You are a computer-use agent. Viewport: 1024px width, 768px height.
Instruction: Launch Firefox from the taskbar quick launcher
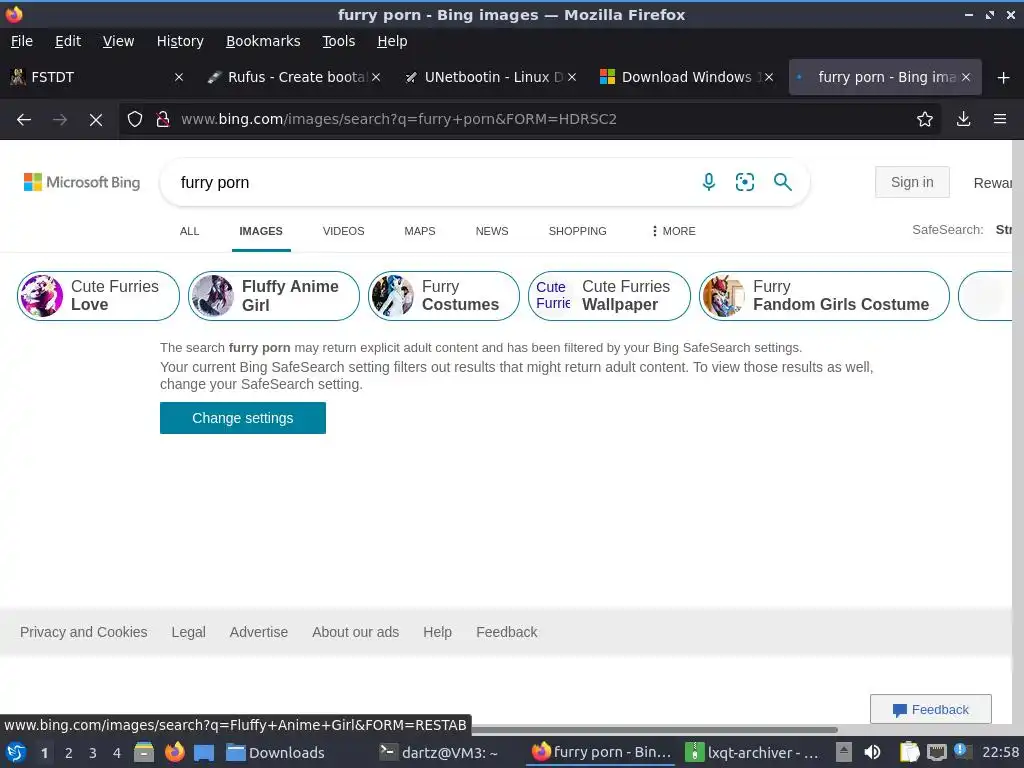tap(174, 752)
